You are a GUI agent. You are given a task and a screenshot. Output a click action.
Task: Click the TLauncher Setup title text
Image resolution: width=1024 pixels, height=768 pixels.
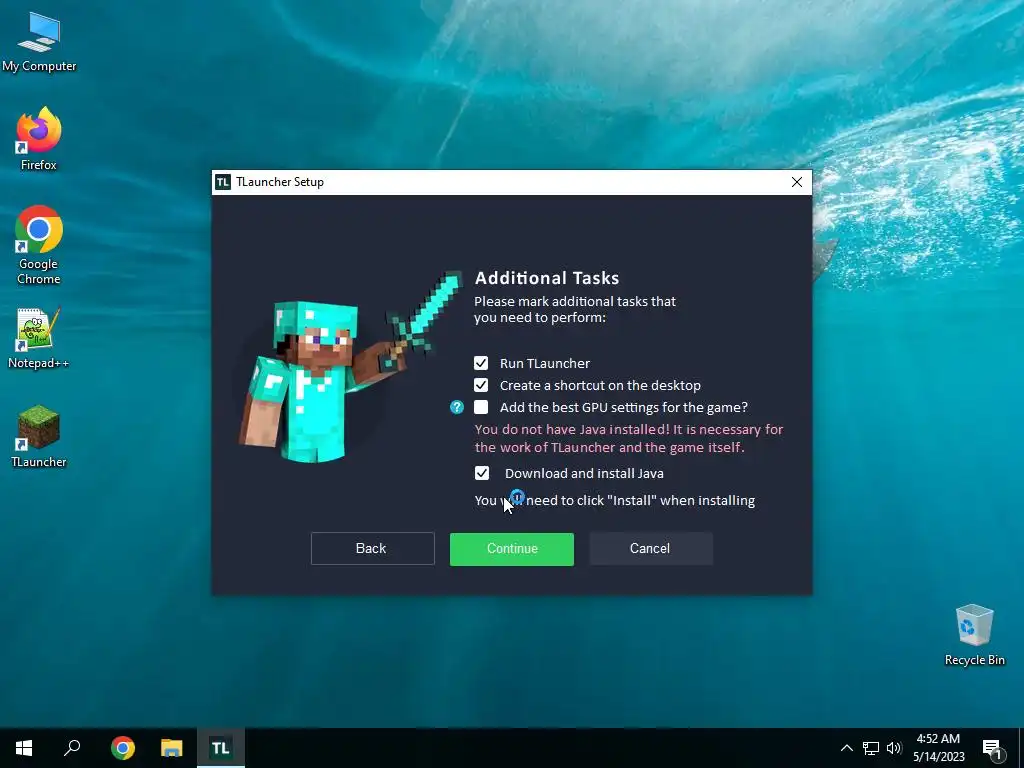click(x=280, y=182)
